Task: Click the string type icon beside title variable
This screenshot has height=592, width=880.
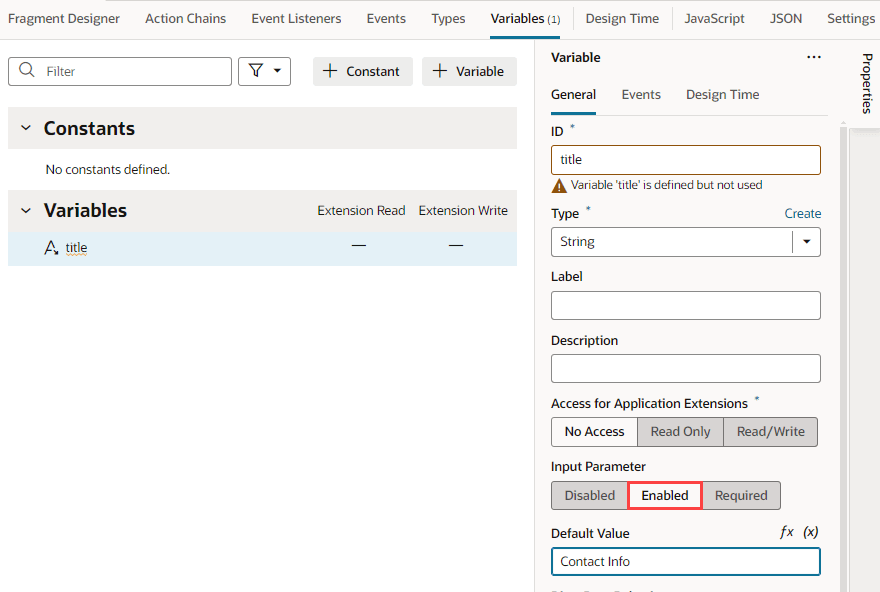Action: point(51,248)
